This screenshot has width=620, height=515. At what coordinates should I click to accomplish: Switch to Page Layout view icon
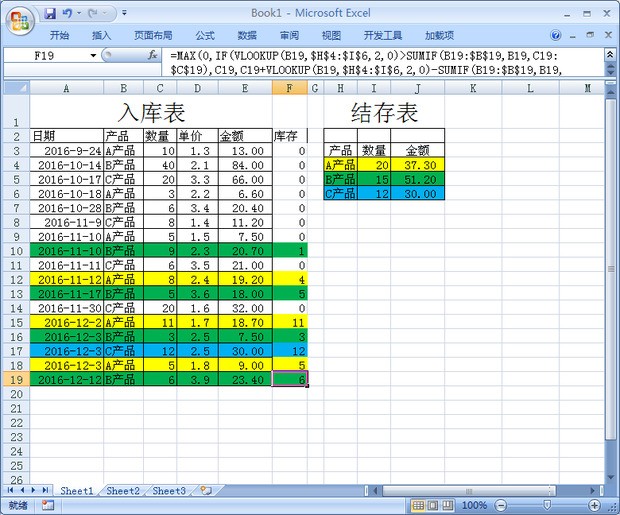click(433, 505)
